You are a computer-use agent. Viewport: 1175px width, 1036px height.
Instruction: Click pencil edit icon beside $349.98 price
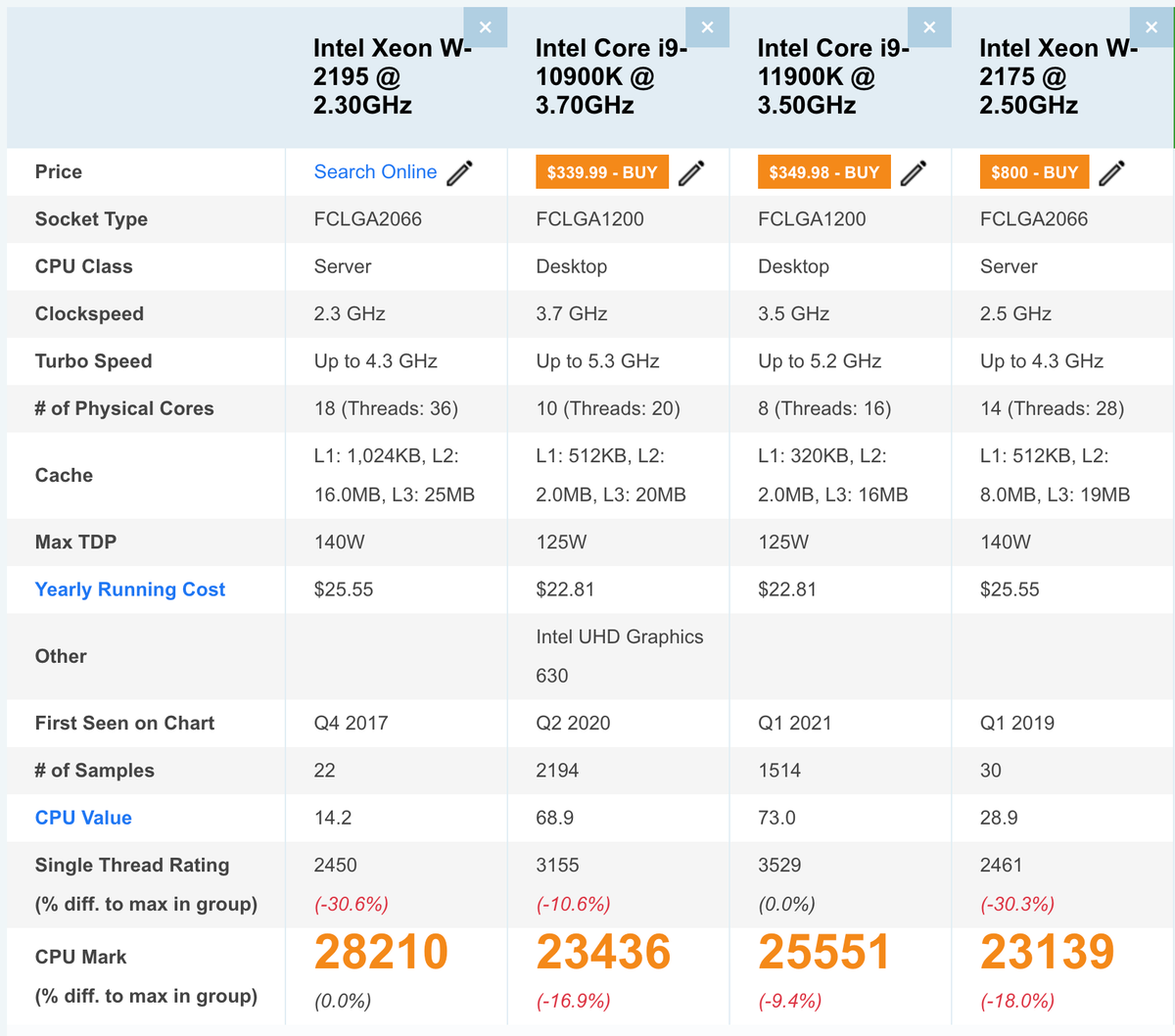[914, 172]
